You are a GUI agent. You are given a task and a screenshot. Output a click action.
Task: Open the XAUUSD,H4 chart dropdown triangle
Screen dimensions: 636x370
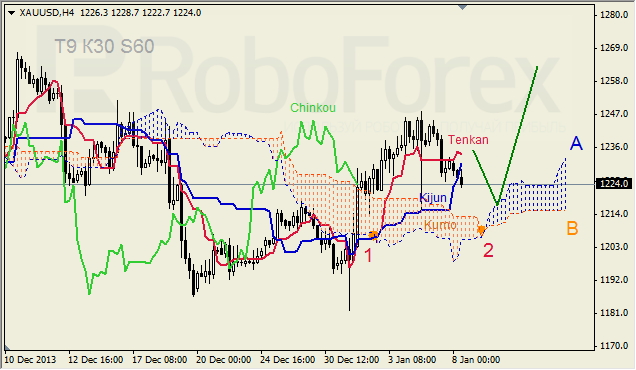click(x=11, y=13)
